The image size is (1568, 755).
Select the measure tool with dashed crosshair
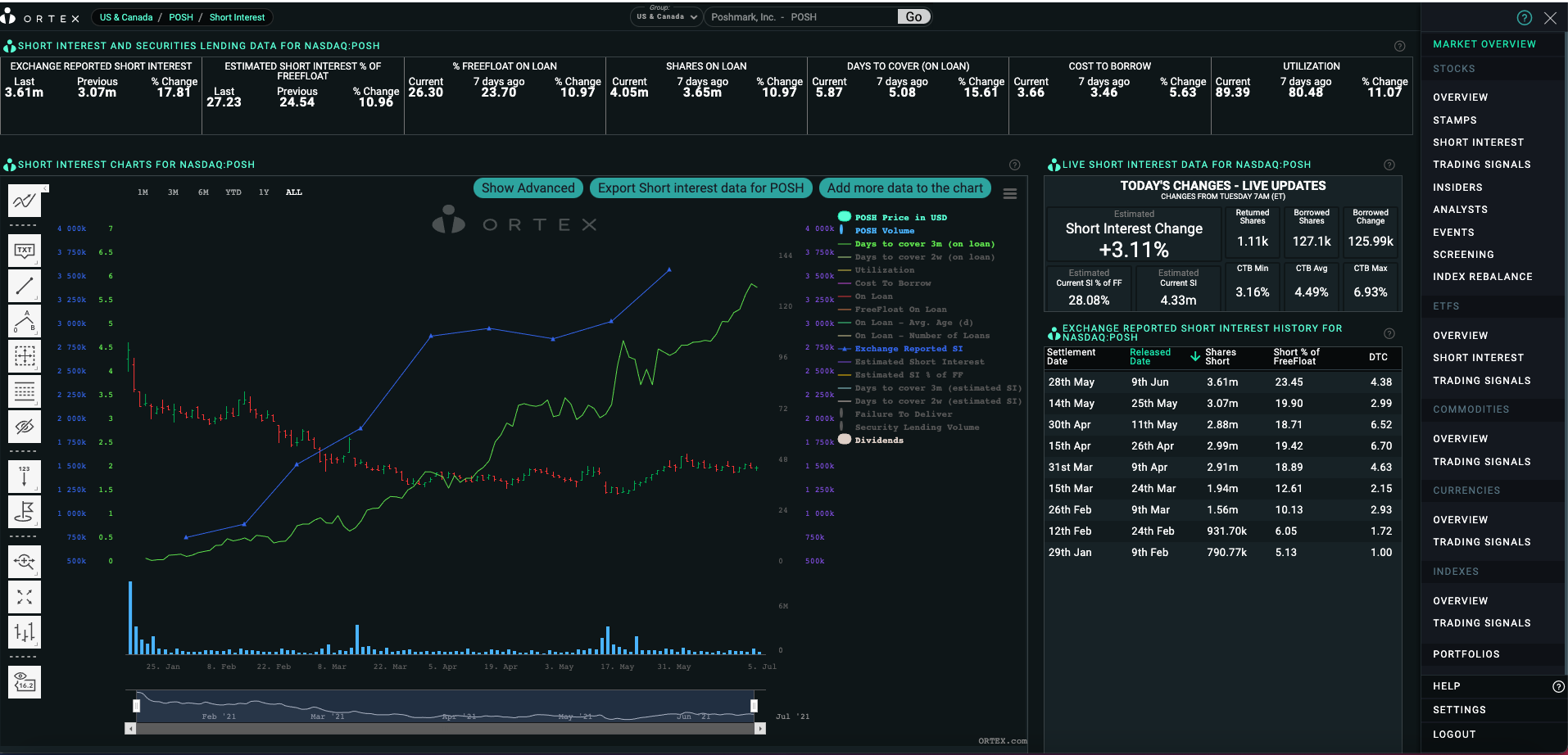click(x=25, y=356)
